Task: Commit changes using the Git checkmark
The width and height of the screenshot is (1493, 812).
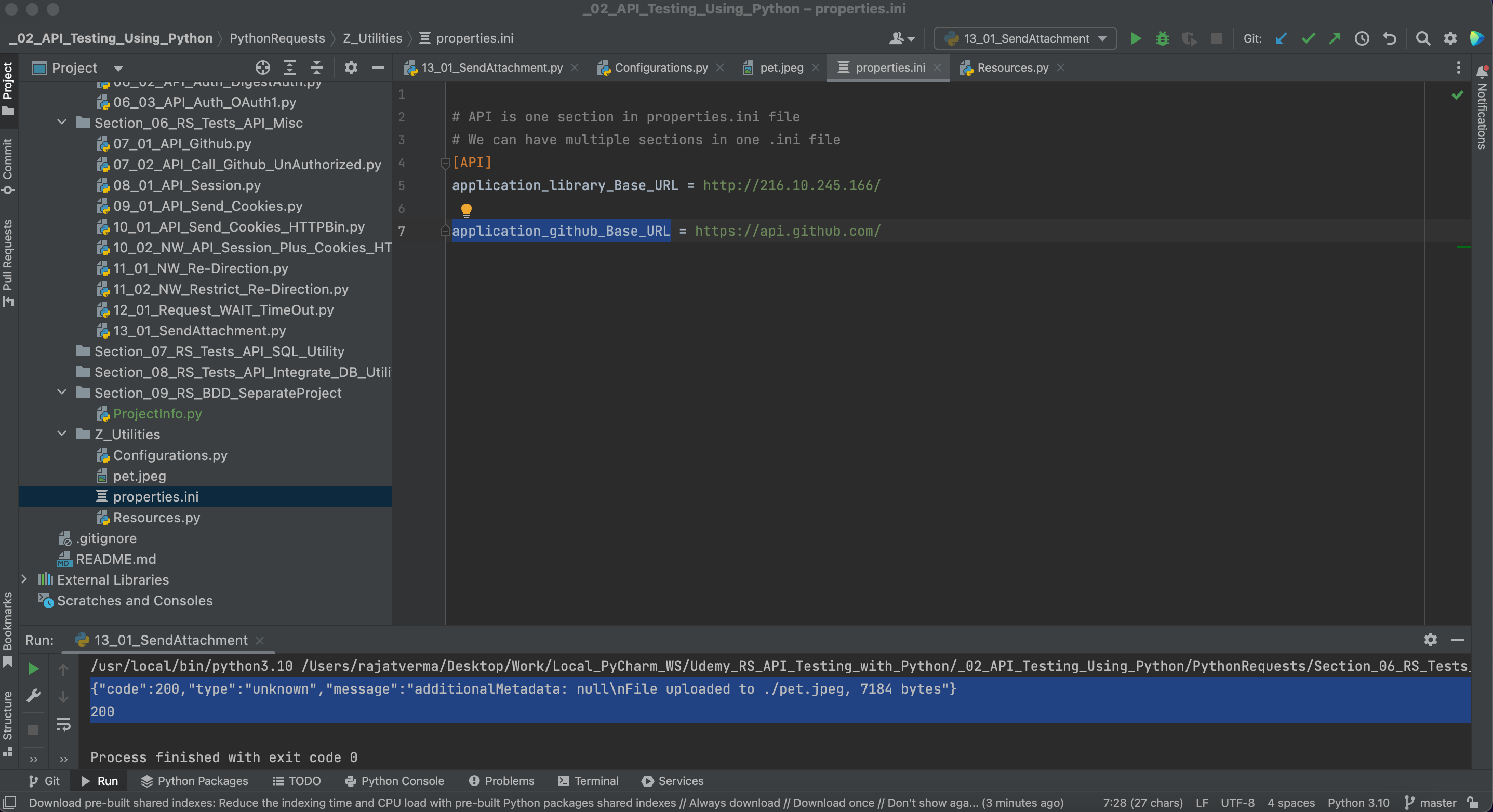Action: pos(1308,38)
